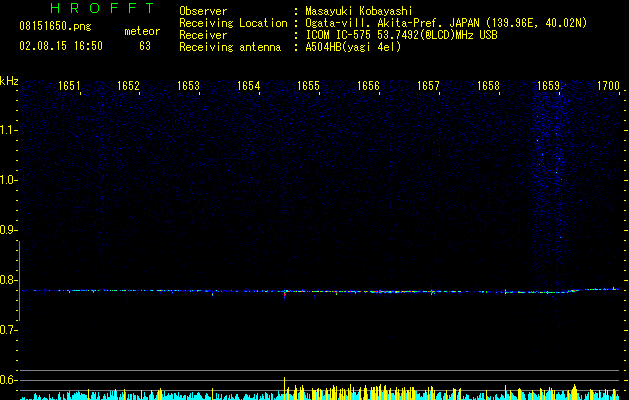Click time marker 1657
Viewport: 629px width, 400px height.
(x=428, y=86)
